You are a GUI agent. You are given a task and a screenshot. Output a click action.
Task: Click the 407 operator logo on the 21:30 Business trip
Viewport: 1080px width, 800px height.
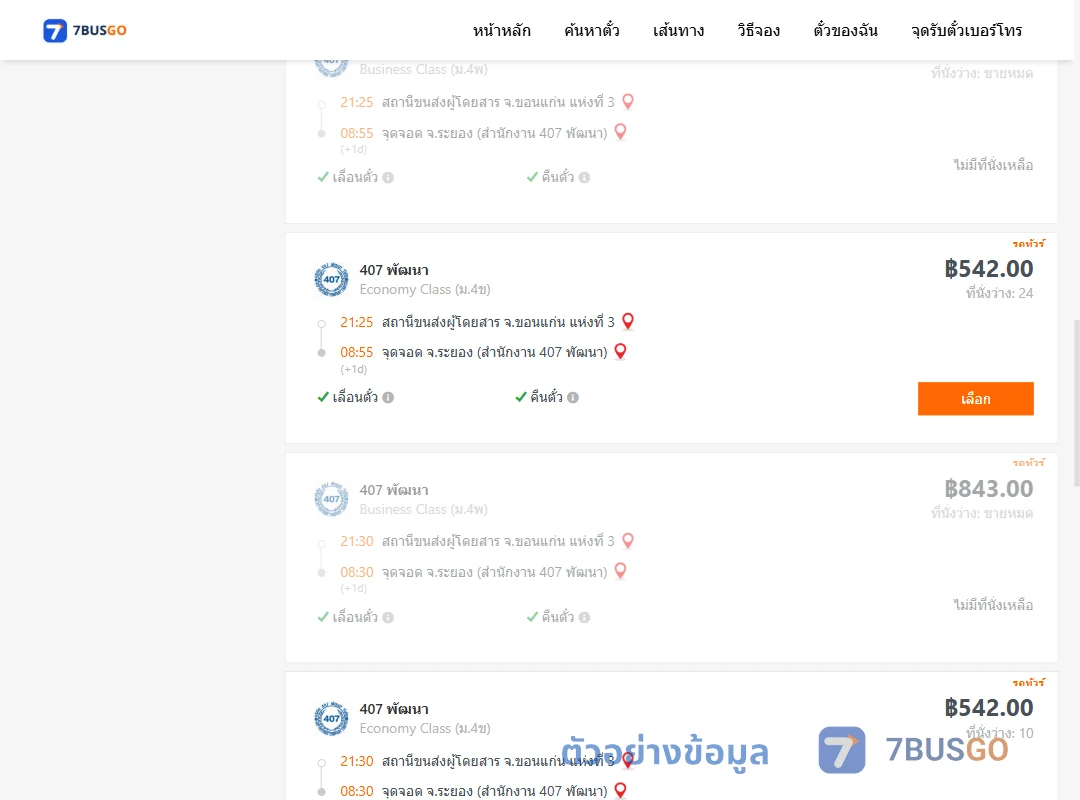pos(331,499)
